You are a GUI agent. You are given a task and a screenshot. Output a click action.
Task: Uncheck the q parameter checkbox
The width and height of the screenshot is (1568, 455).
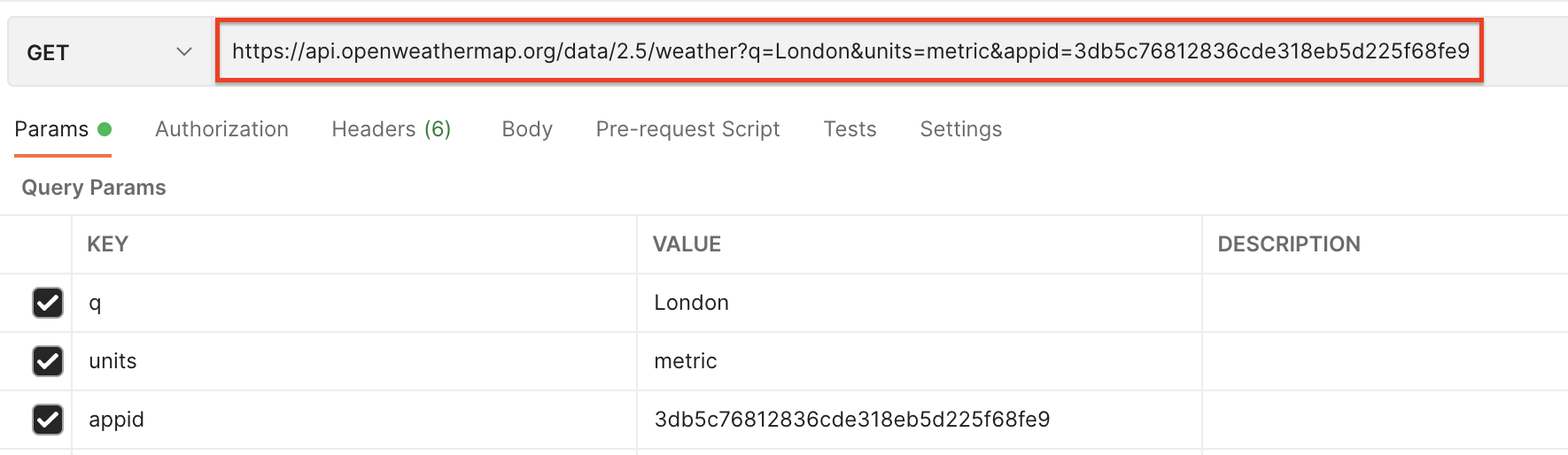(48, 303)
